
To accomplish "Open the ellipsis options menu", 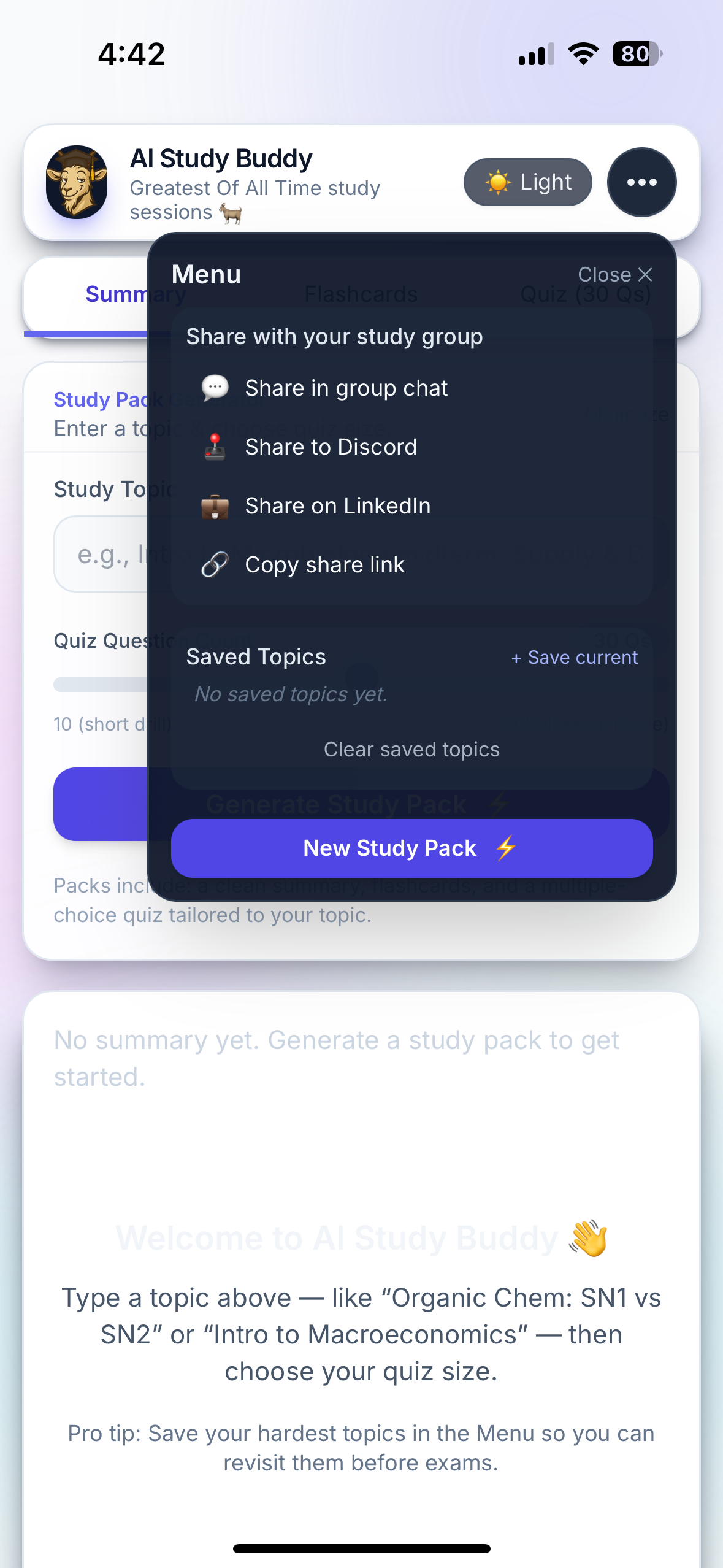I will tap(641, 182).
